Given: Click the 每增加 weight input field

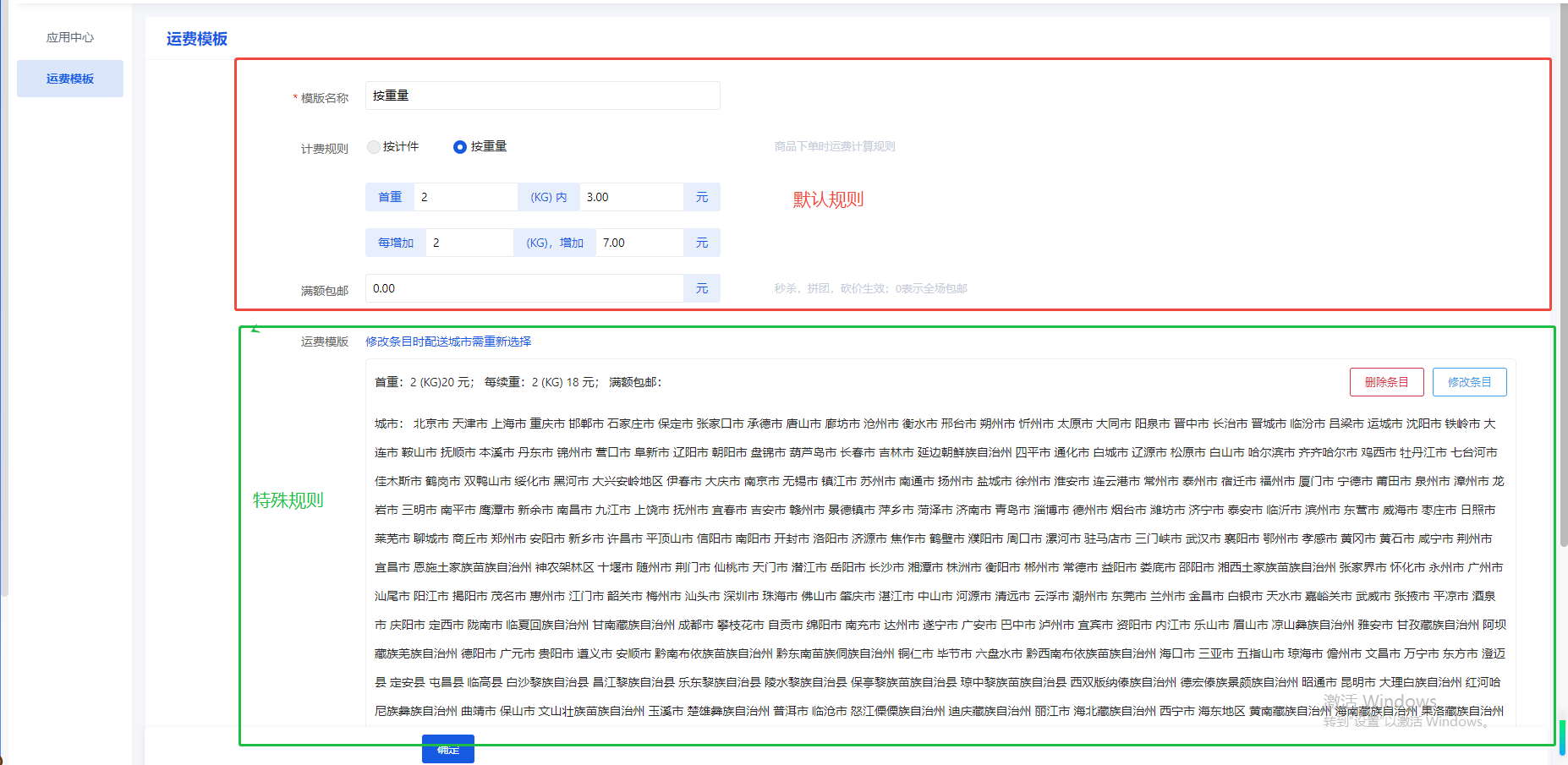Looking at the screenshot, I should point(469,243).
